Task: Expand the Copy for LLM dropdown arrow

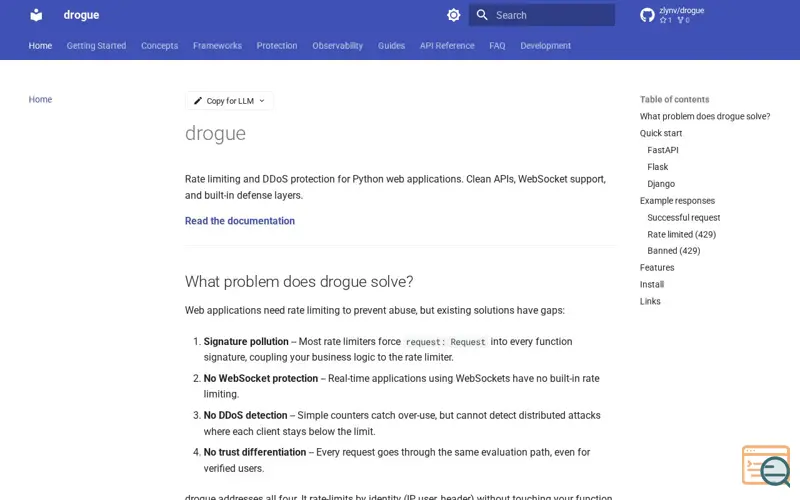Action: pyautogui.click(x=262, y=101)
